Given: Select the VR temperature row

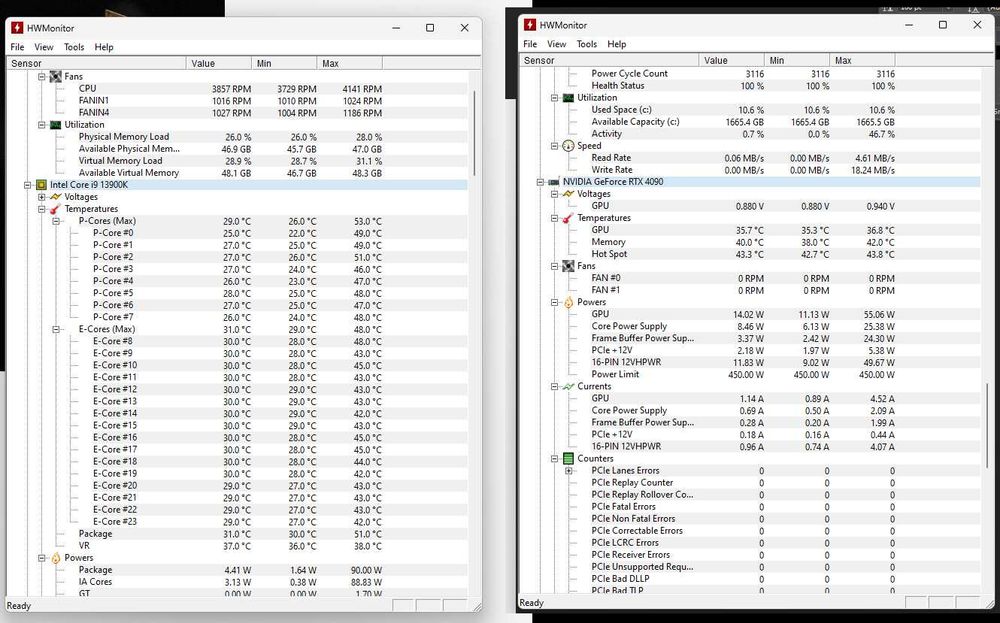Looking at the screenshot, I should (237, 546).
